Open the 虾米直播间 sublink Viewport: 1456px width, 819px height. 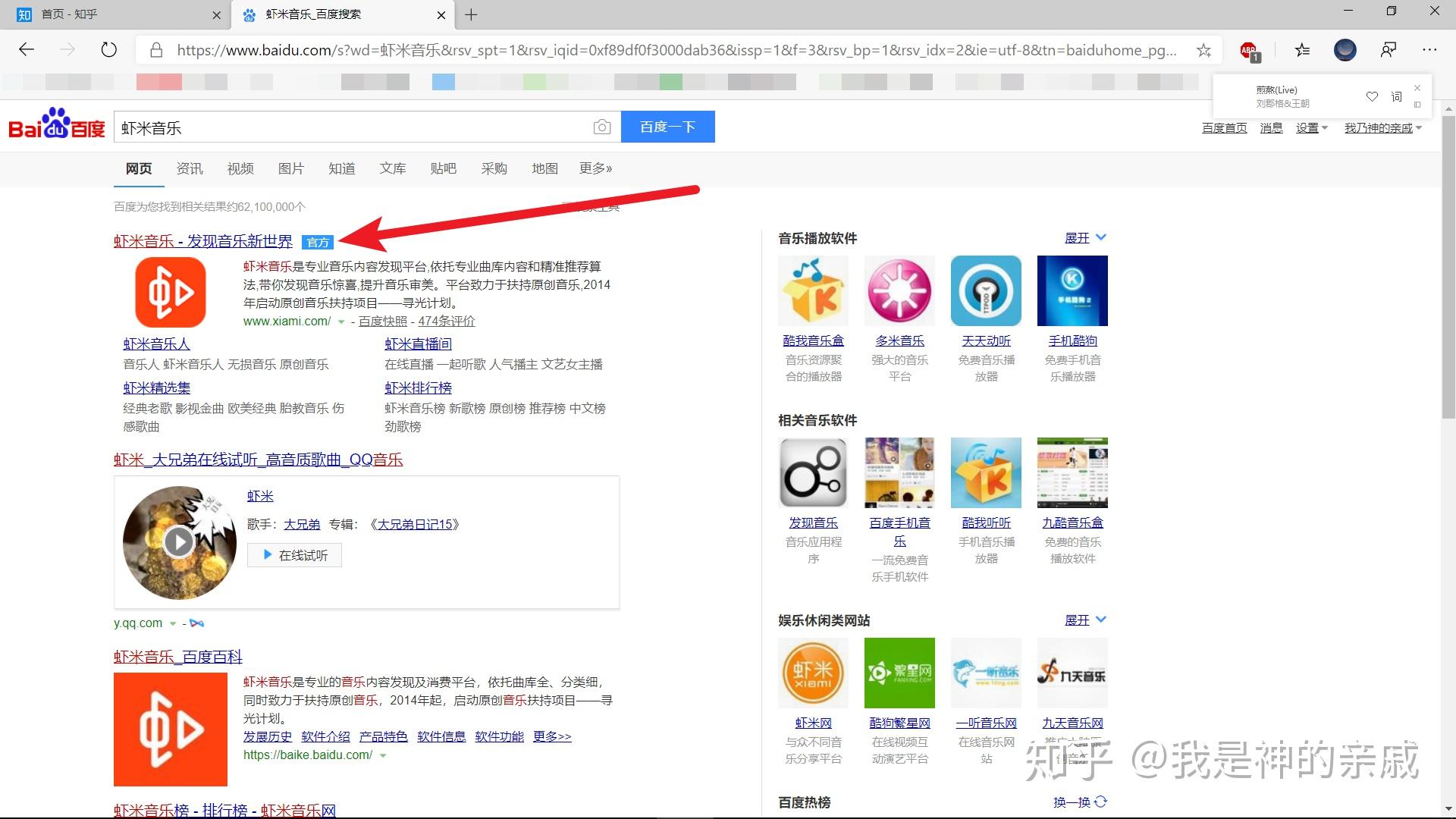tap(419, 344)
